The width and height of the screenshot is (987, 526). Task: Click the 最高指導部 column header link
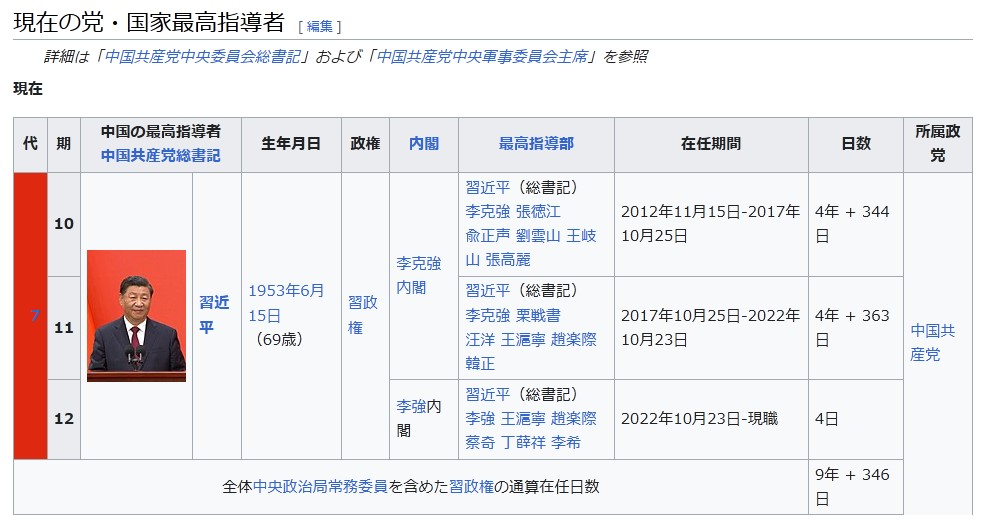click(x=536, y=143)
